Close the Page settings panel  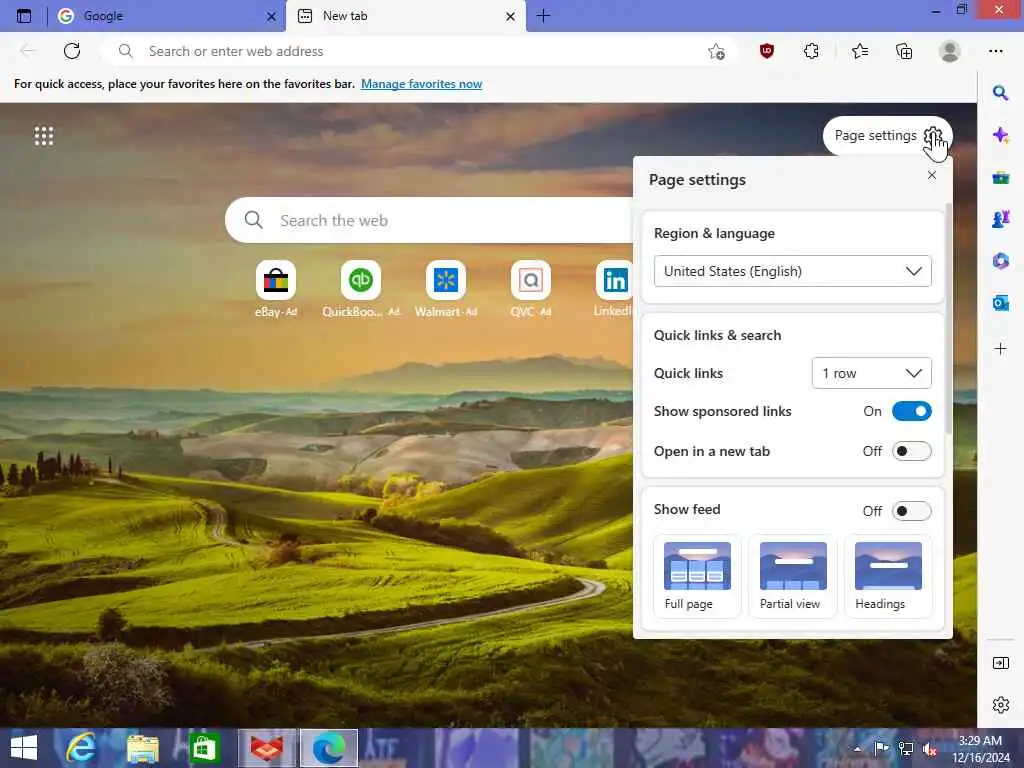(x=932, y=175)
